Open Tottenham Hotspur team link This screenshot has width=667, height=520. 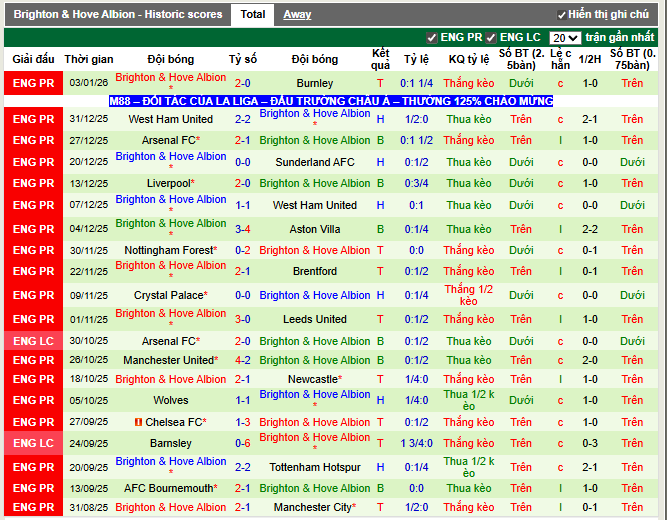click(315, 467)
